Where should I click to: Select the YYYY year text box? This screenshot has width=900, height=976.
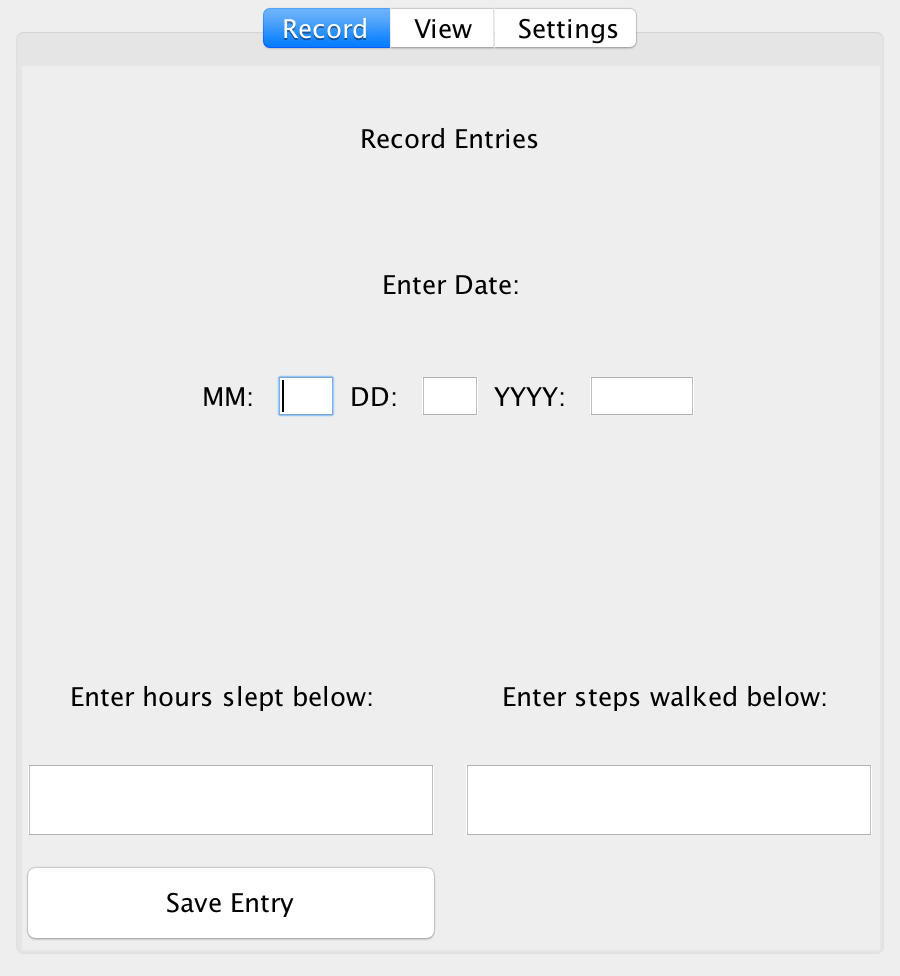(642, 396)
